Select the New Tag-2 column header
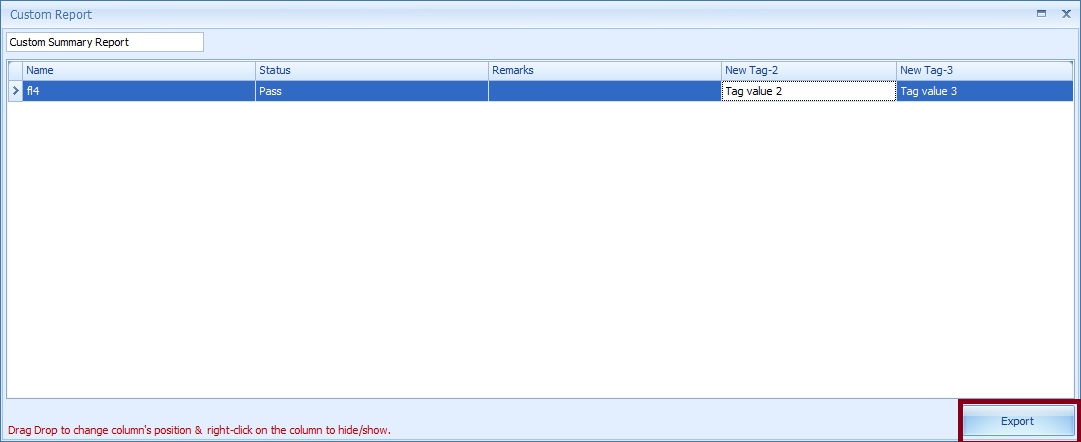This screenshot has width=1081, height=442. coord(809,70)
